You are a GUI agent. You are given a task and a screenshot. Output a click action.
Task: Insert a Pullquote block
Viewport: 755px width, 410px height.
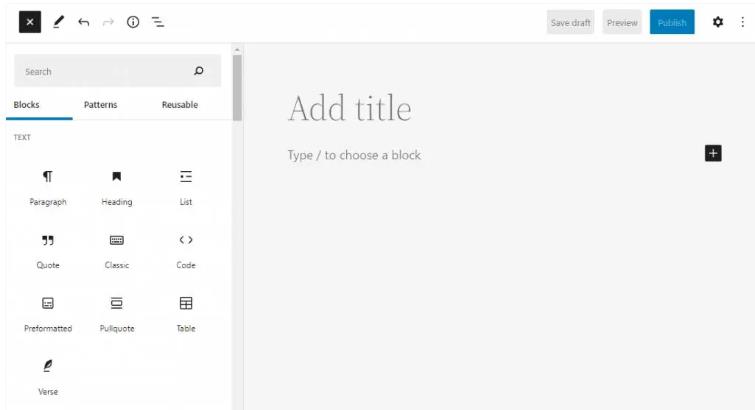(x=116, y=312)
